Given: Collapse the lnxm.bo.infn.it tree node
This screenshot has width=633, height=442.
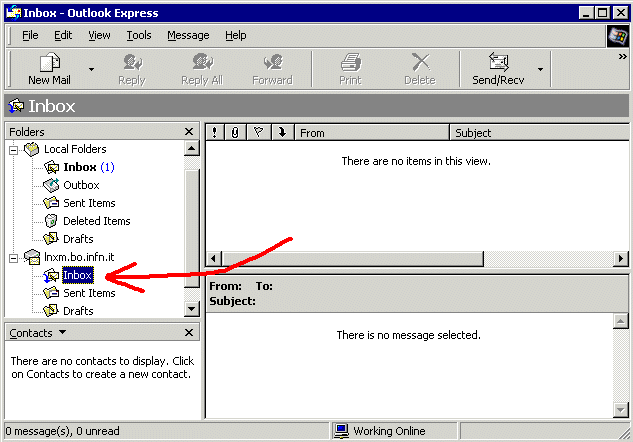Looking at the screenshot, I should [x=13, y=258].
